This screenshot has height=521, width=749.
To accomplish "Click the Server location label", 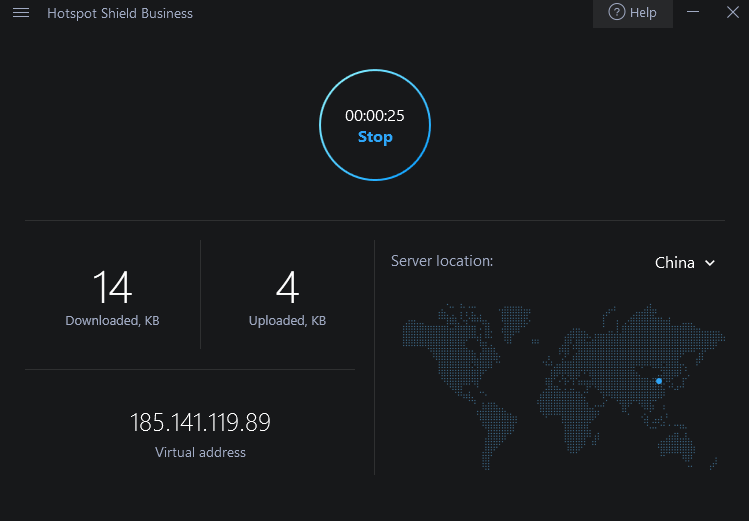I will [x=442, y=261].
